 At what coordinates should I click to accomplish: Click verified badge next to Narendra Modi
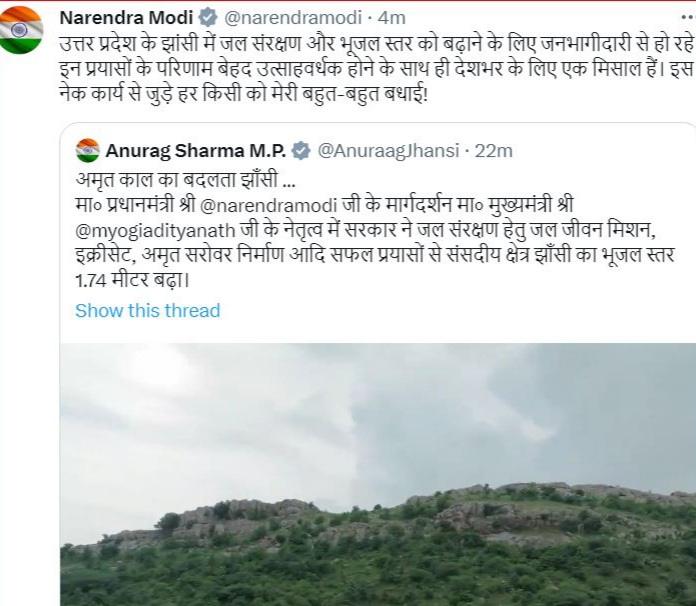pyautogui.click(x=208, y=18)
